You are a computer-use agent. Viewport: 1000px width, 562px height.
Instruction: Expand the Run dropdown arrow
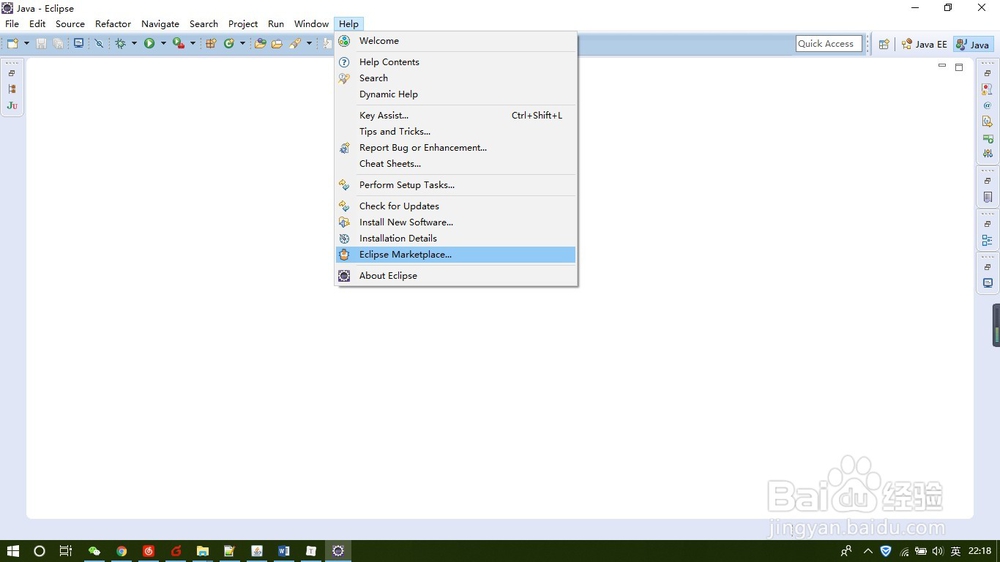[x=163, y=43]
